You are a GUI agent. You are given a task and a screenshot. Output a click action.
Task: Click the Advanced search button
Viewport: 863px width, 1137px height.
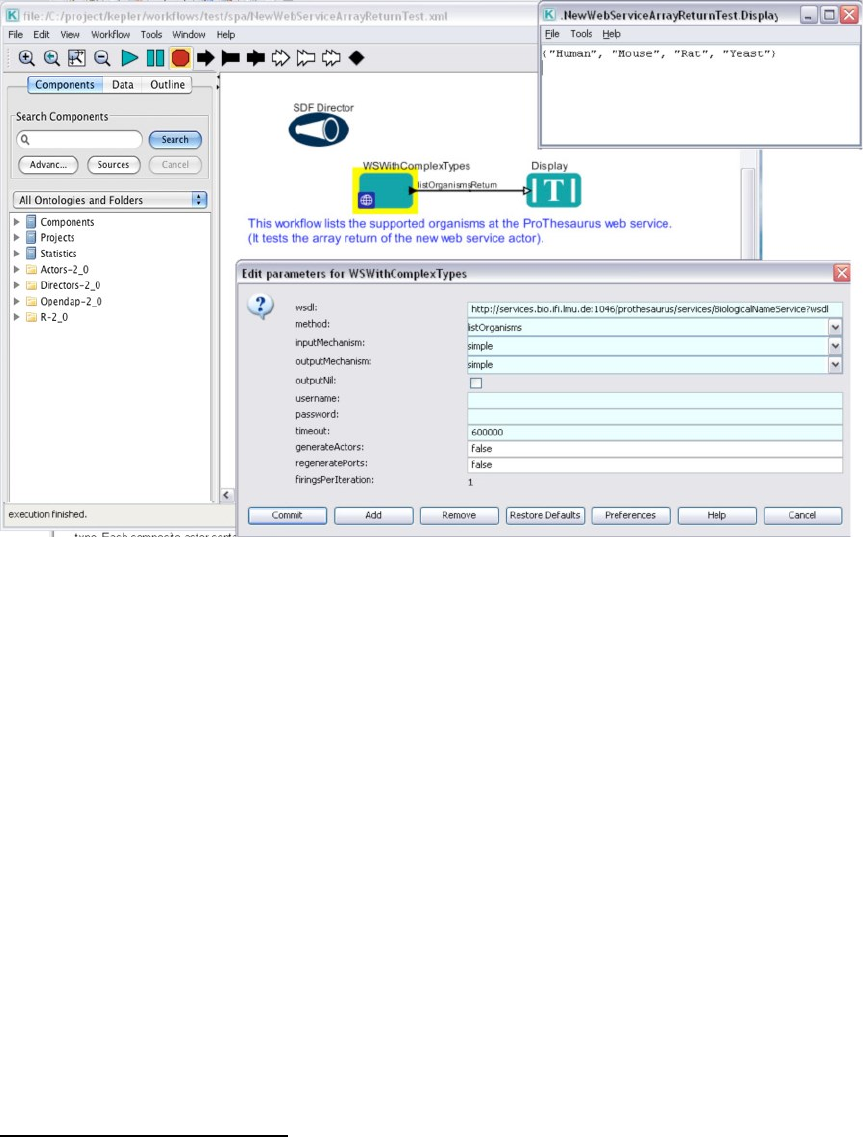pyautogui.click(x=48, y=165)
